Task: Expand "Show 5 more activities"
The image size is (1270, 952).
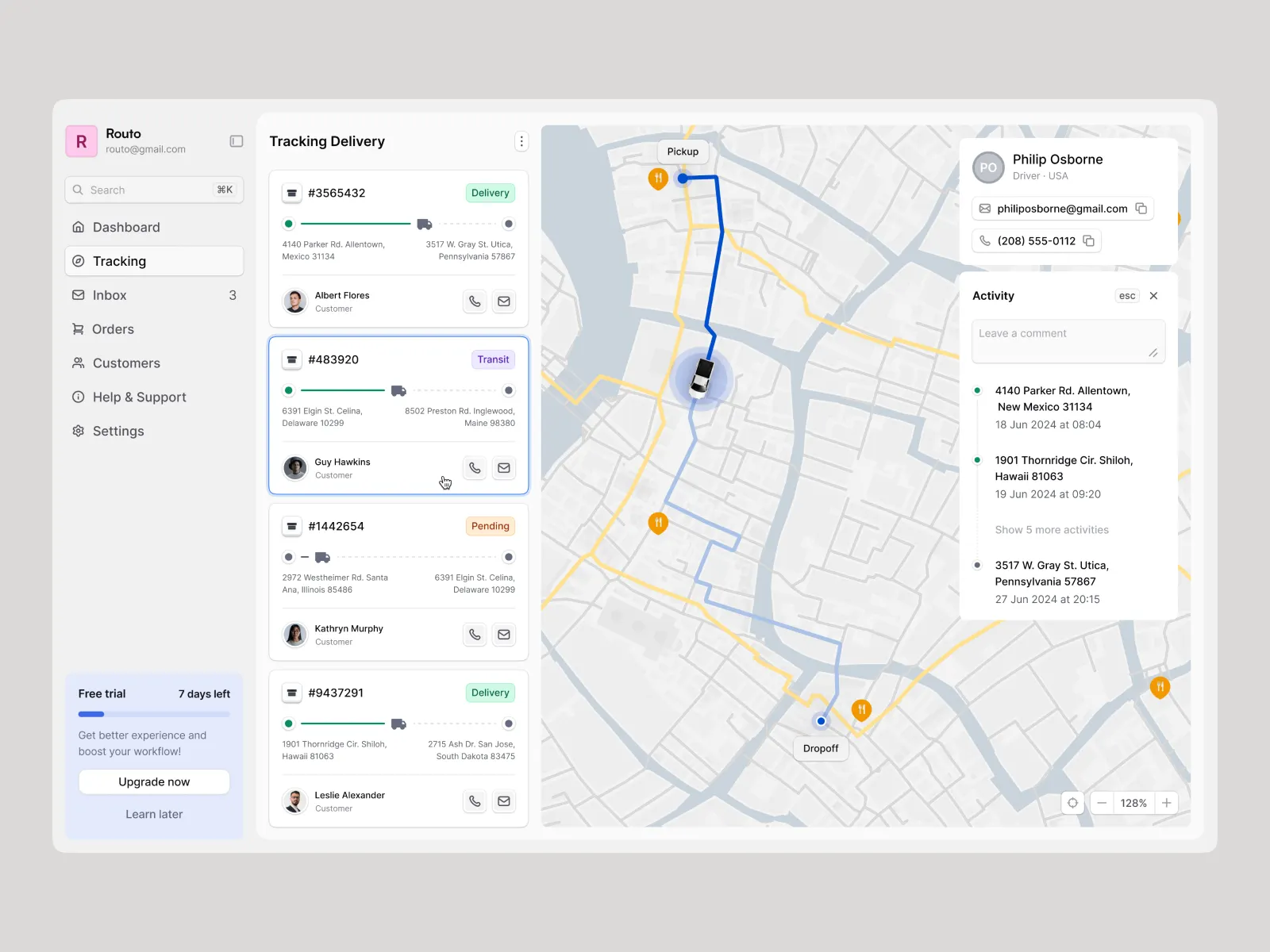Action: point(1051,529)
